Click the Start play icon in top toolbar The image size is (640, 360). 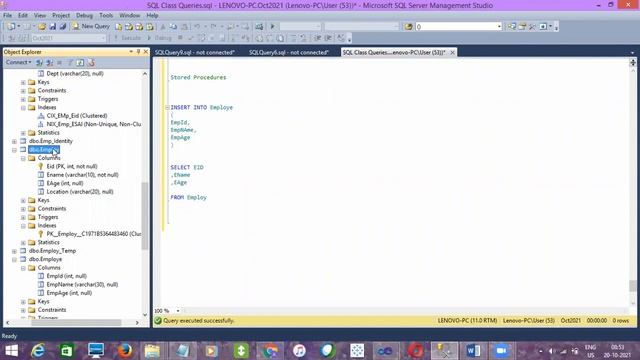click(272, 27)
